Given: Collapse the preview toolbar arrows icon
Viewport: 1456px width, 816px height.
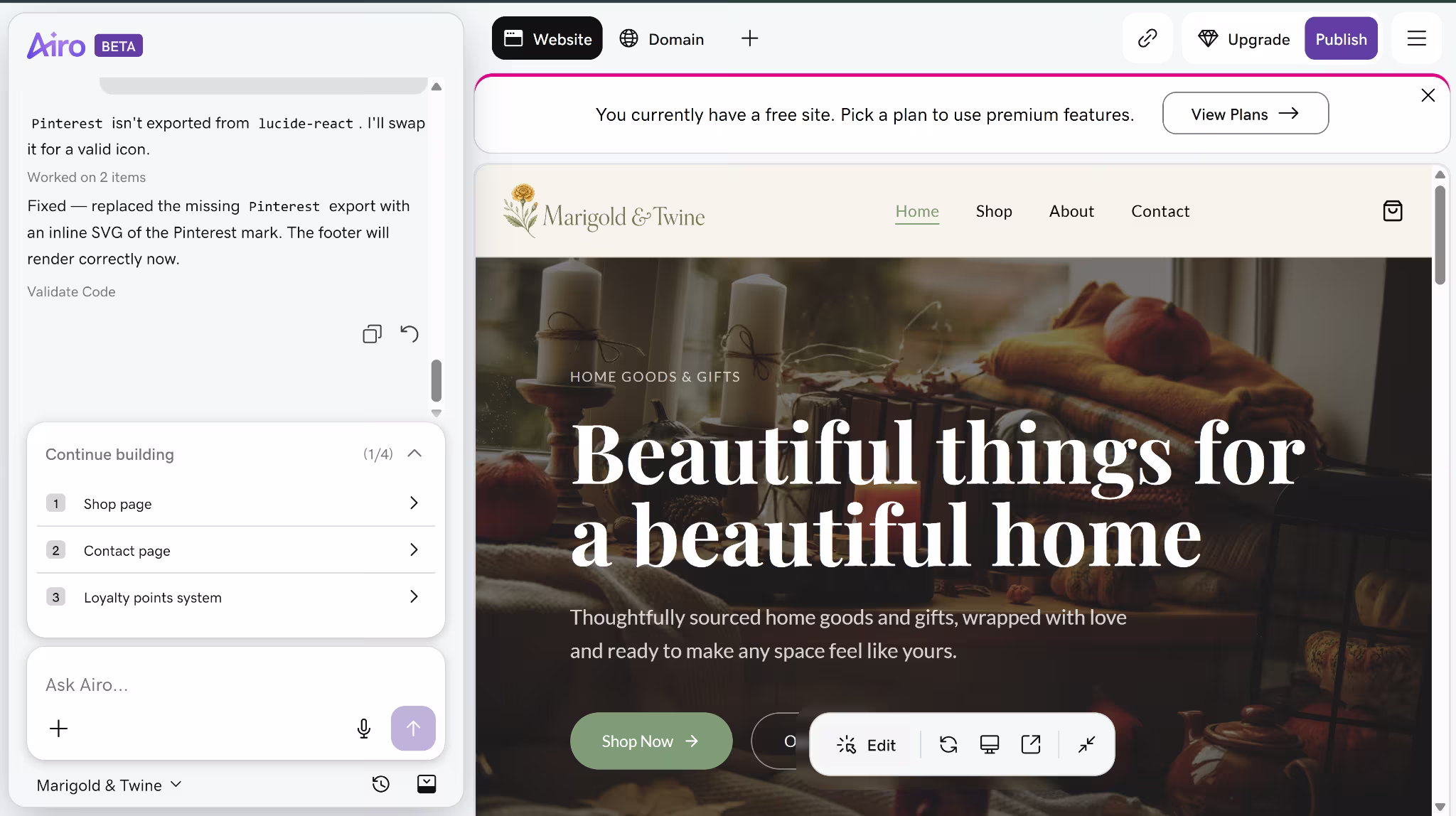Looking at the screenshot, I should click(1086, 744).
